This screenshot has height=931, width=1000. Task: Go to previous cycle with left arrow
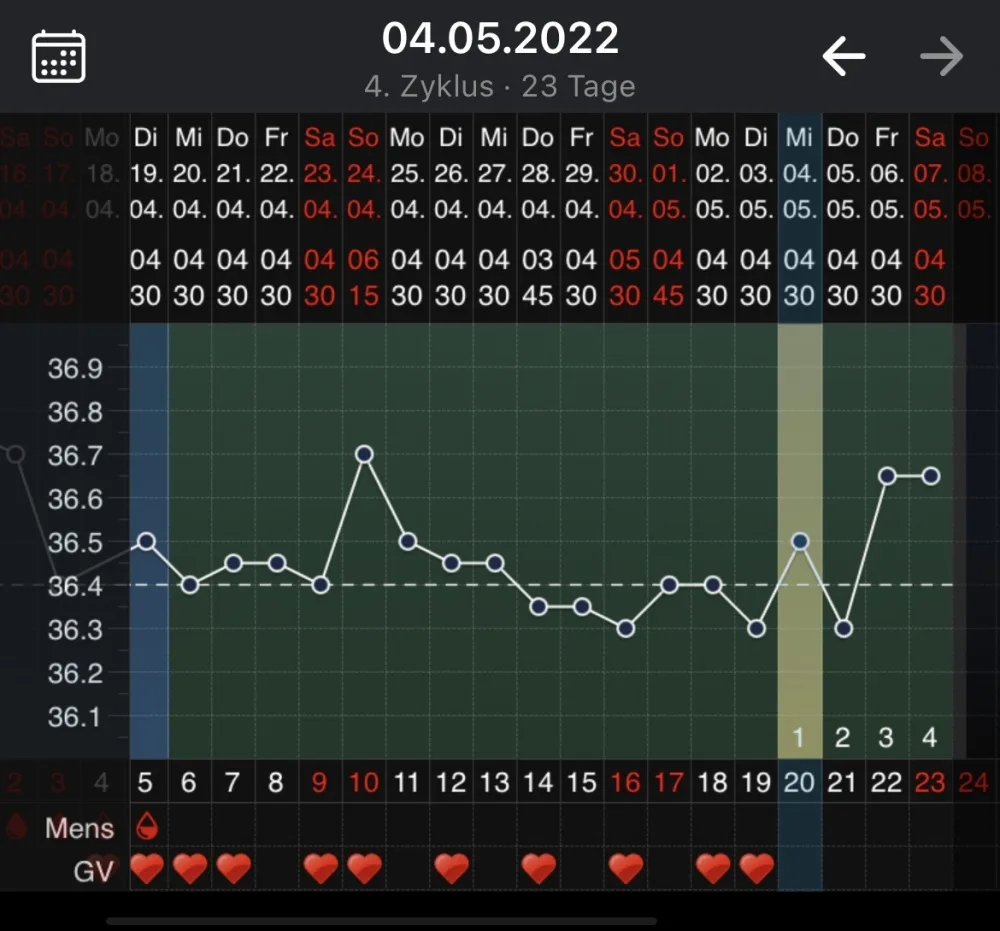tap(844, 56)
